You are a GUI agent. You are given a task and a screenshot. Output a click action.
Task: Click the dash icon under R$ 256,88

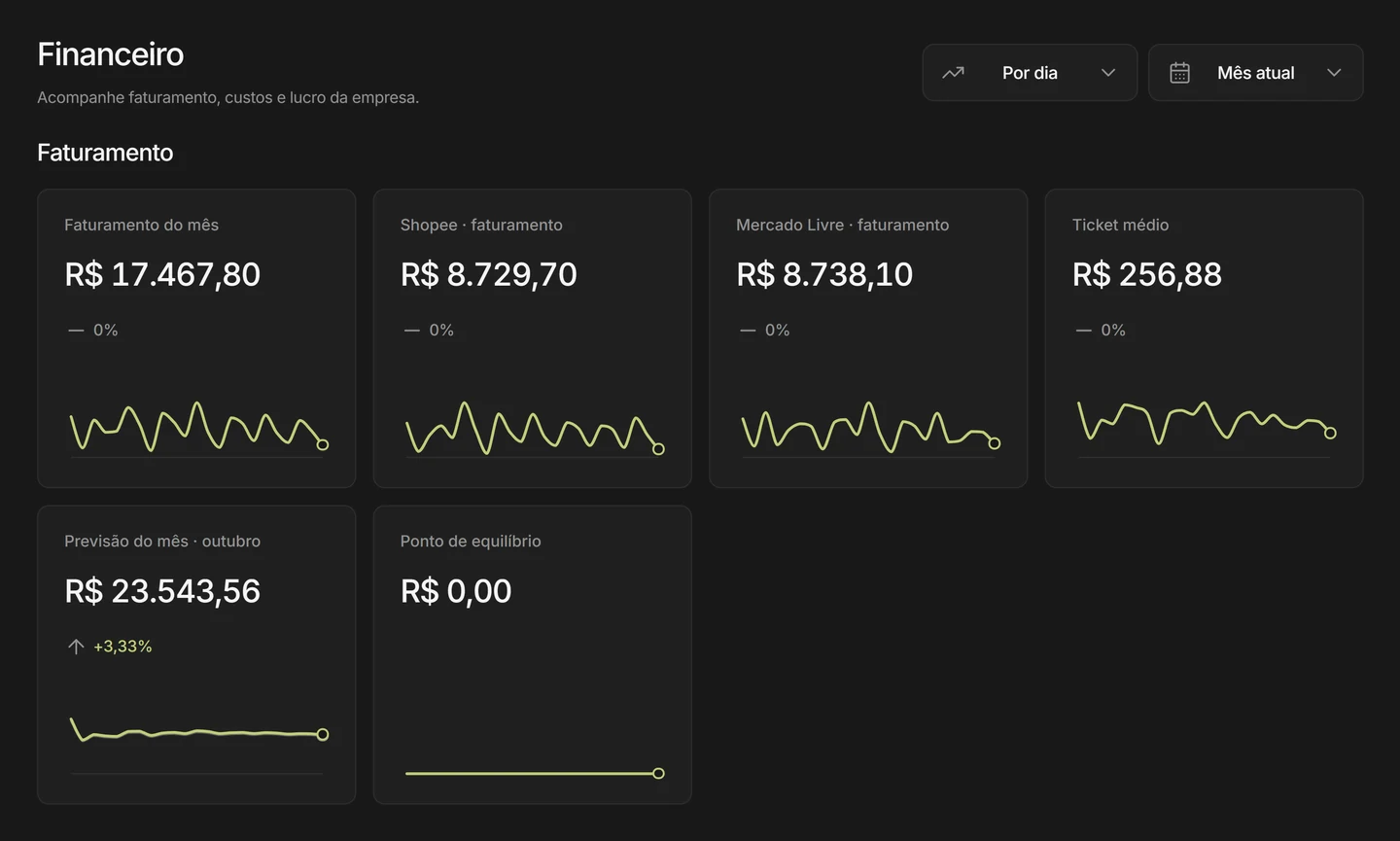1084,331
